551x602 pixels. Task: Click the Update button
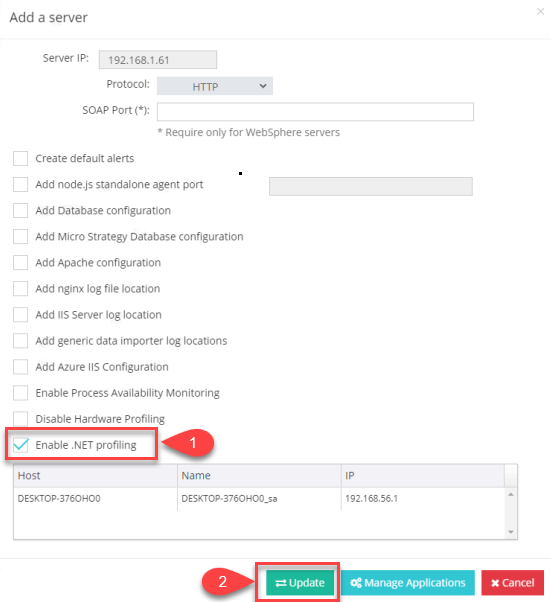click(300, 583)
